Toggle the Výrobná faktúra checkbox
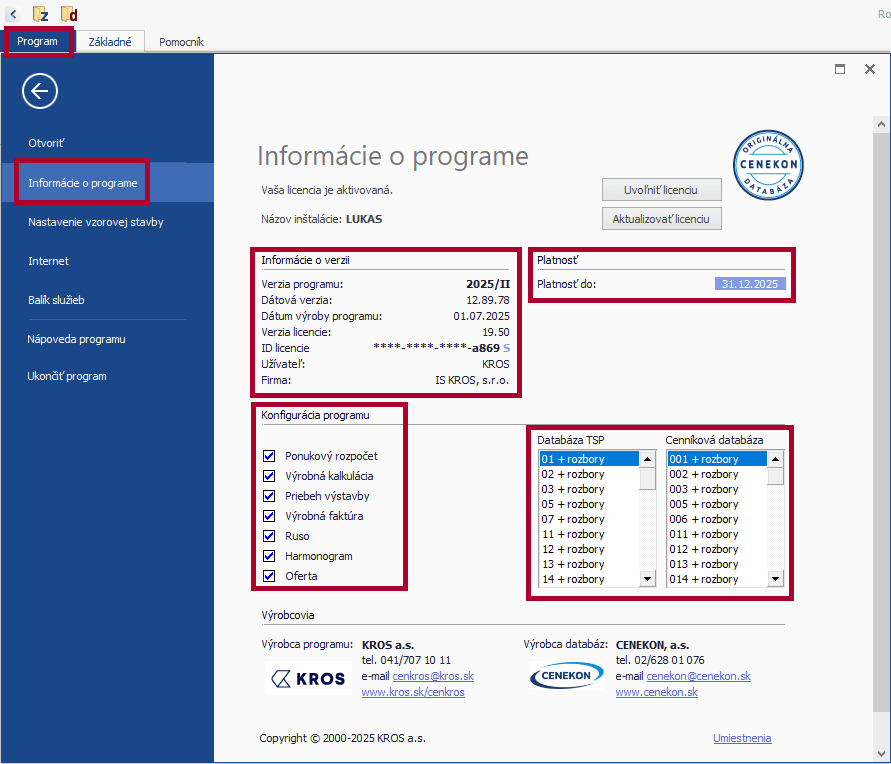 click(269, 516)
